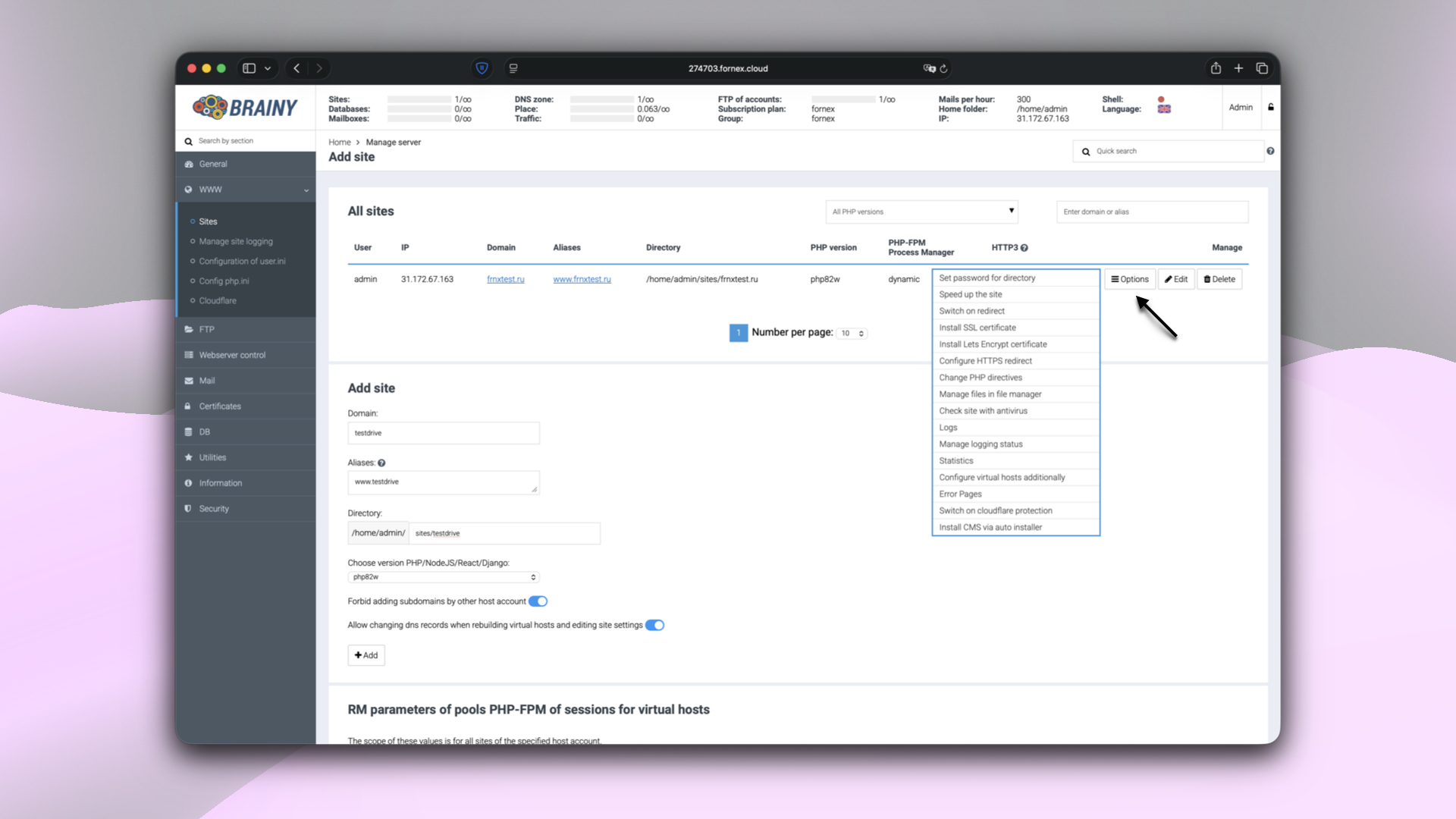Image resolution: width=1456 pixels, height=819 pixels.
Task: Open the www.frnxtest.ru alias link
Action: [x=582, y=279]
